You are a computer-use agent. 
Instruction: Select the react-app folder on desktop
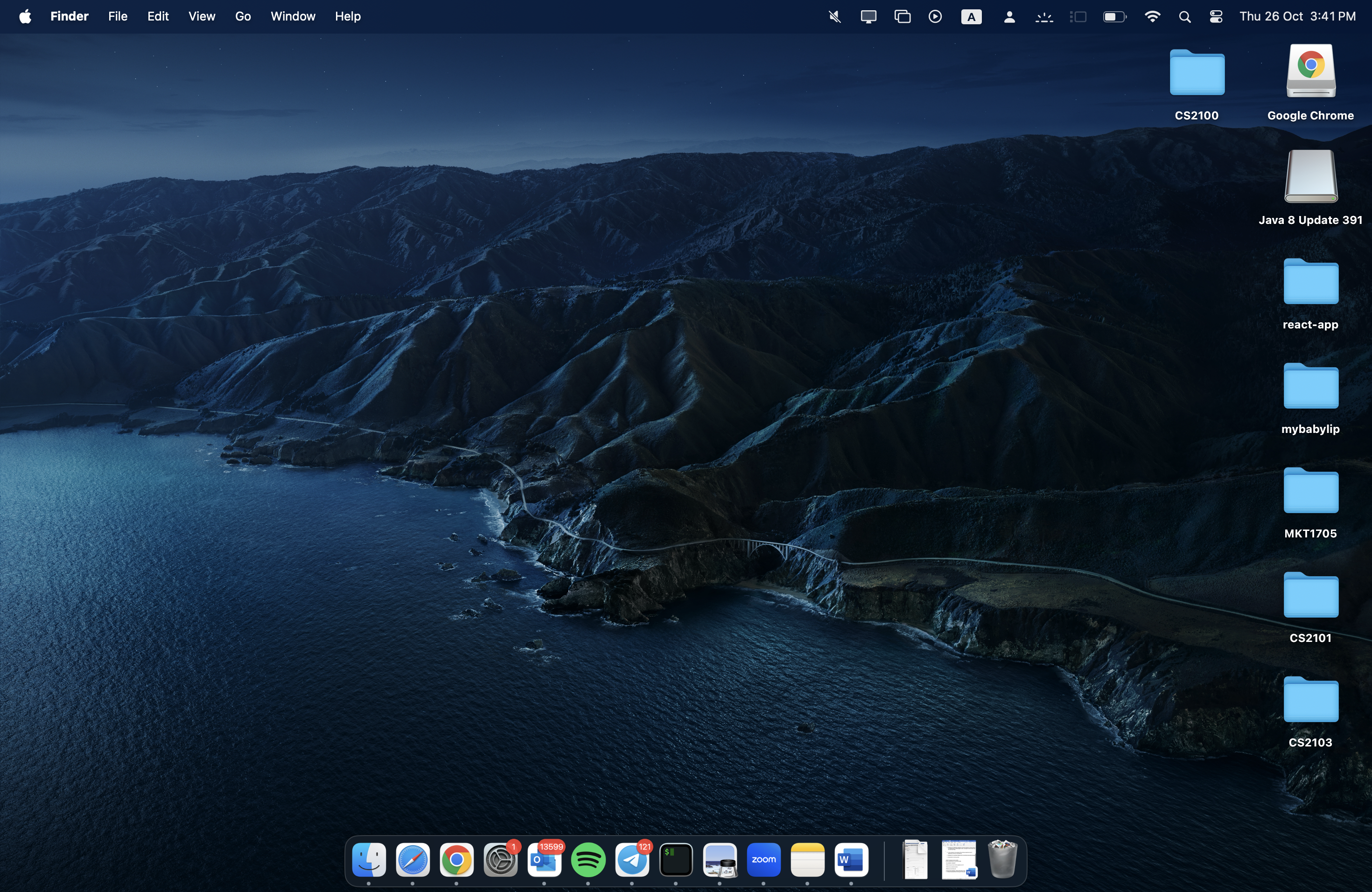[1310, 283]
